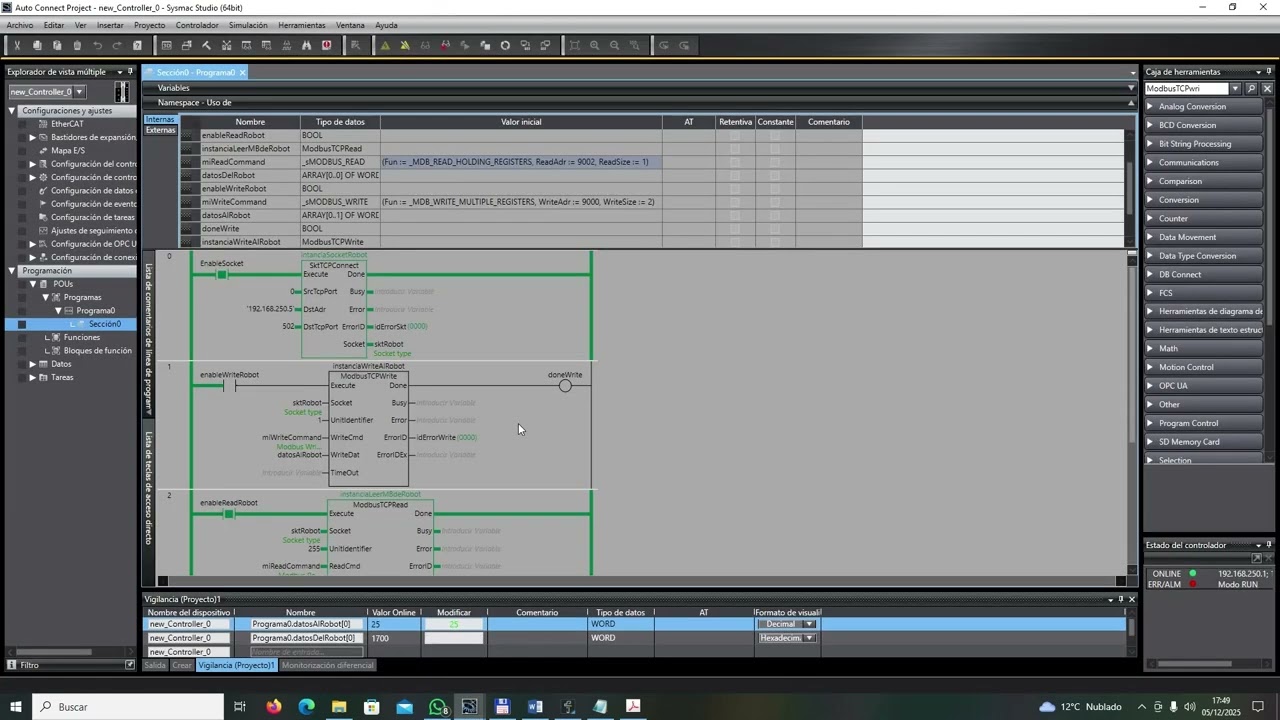Toggle the enableWriteRobot contact in rung 1
1280x720 pixels.
(x=229, y=386)
